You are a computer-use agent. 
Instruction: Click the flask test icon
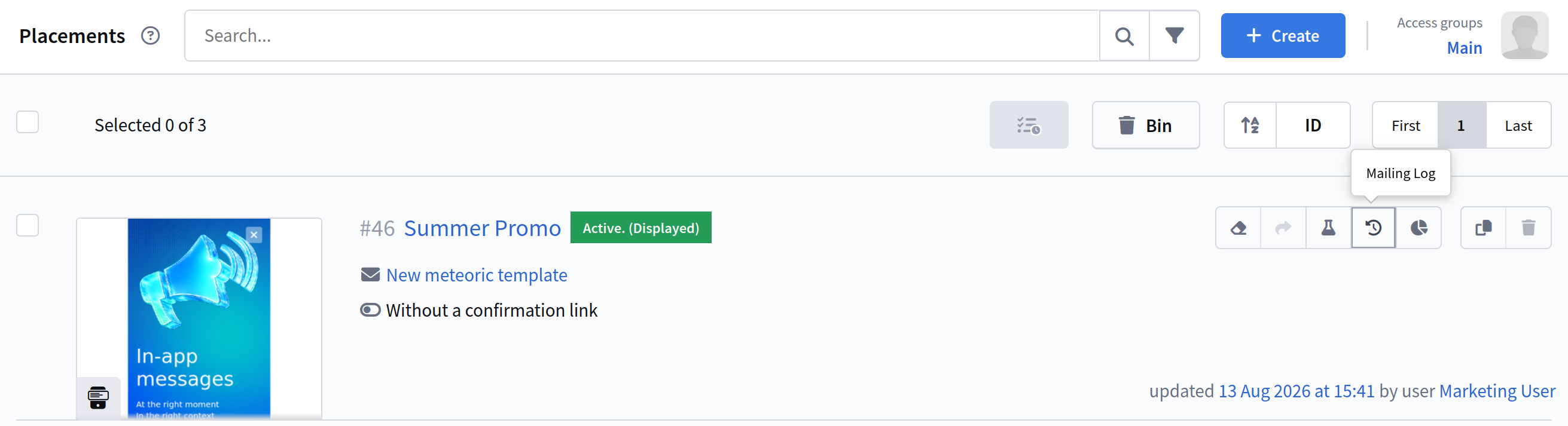point(1328,228)
